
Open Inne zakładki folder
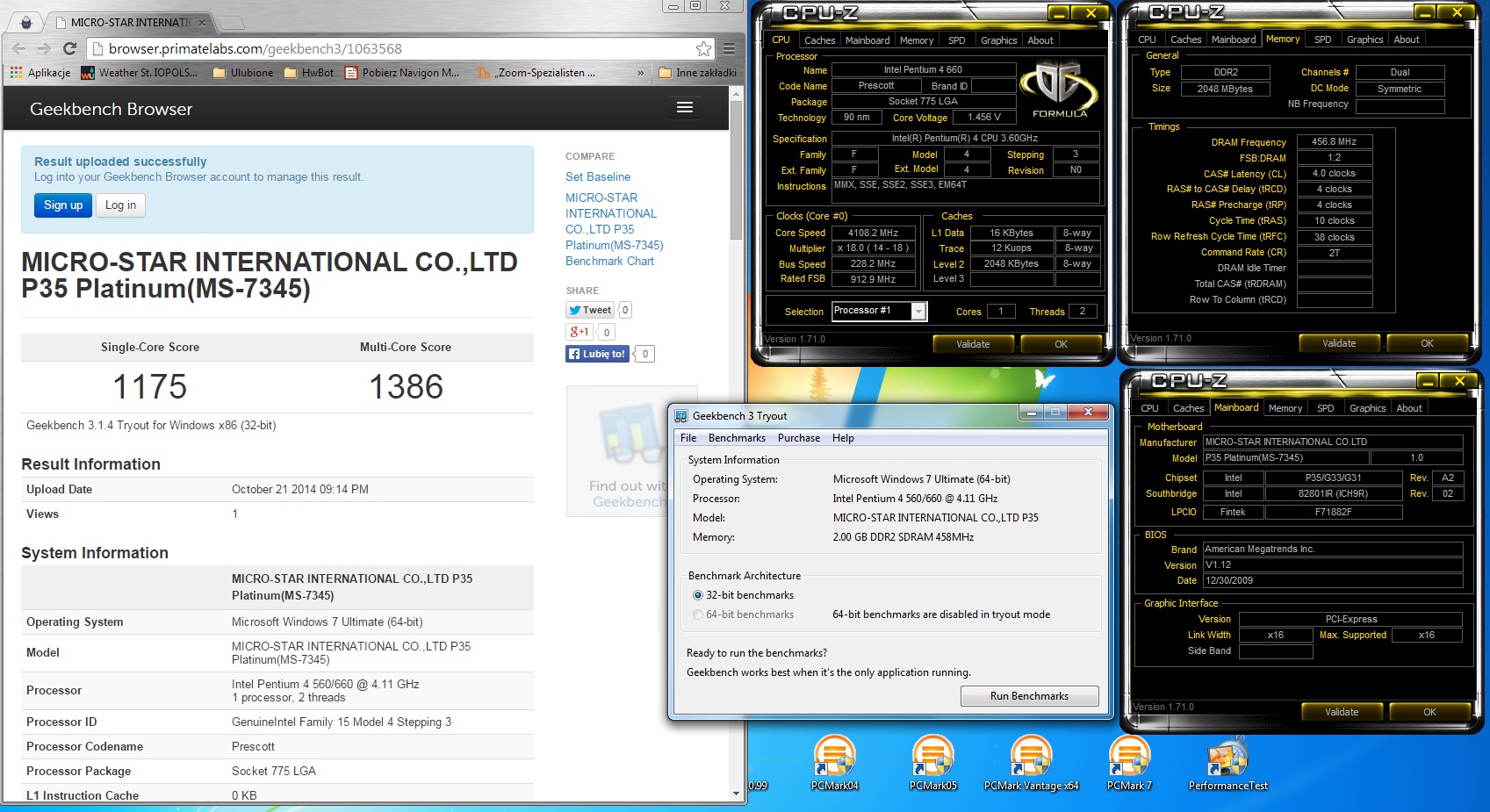(698, 73)
